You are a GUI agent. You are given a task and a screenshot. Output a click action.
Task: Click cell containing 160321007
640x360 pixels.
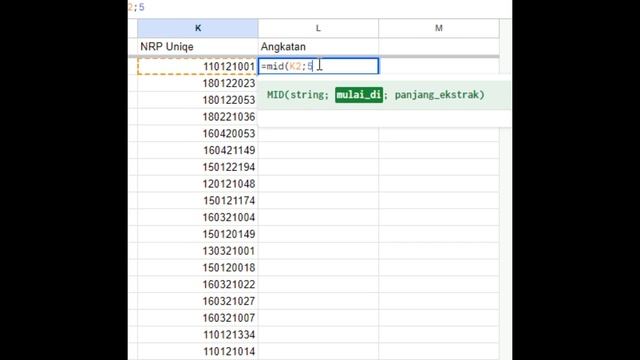pos(198,318)
